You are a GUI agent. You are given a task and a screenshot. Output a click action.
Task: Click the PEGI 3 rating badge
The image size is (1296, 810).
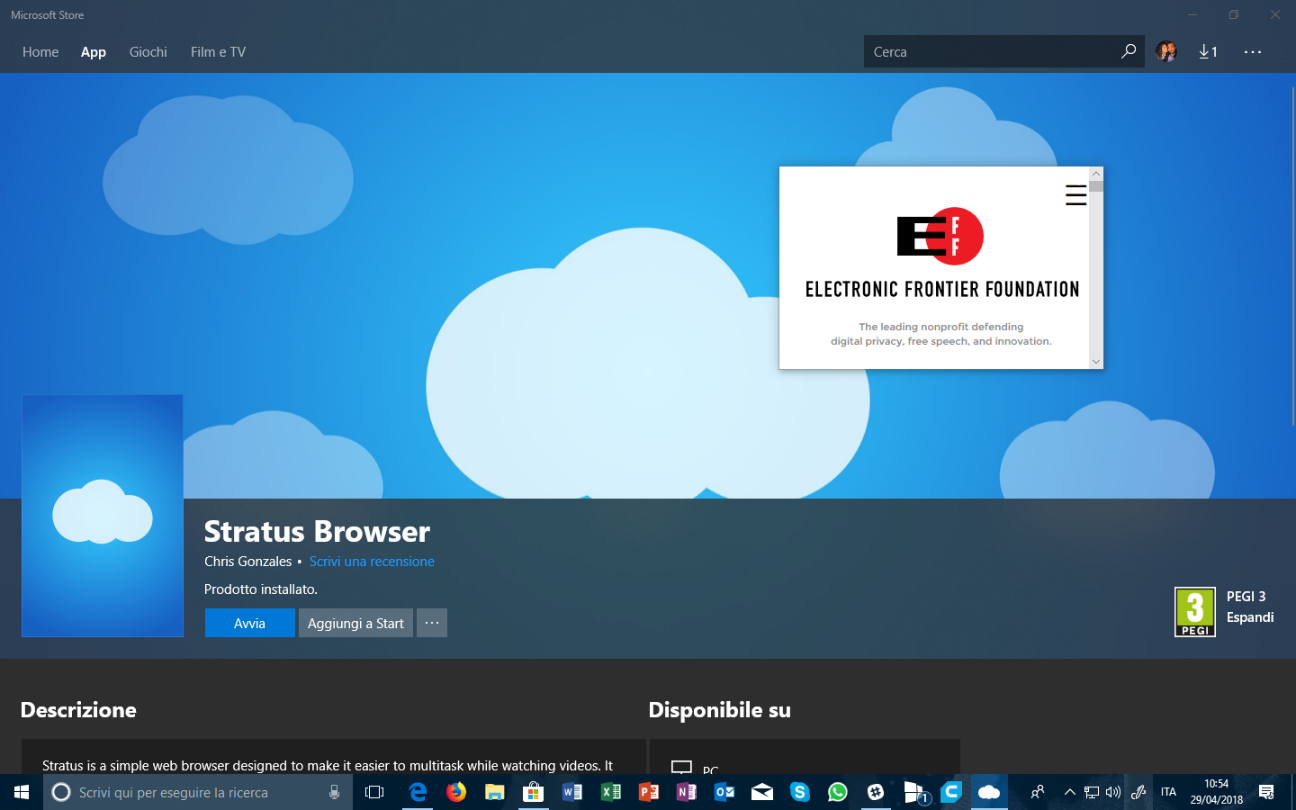coord(1195,612)
